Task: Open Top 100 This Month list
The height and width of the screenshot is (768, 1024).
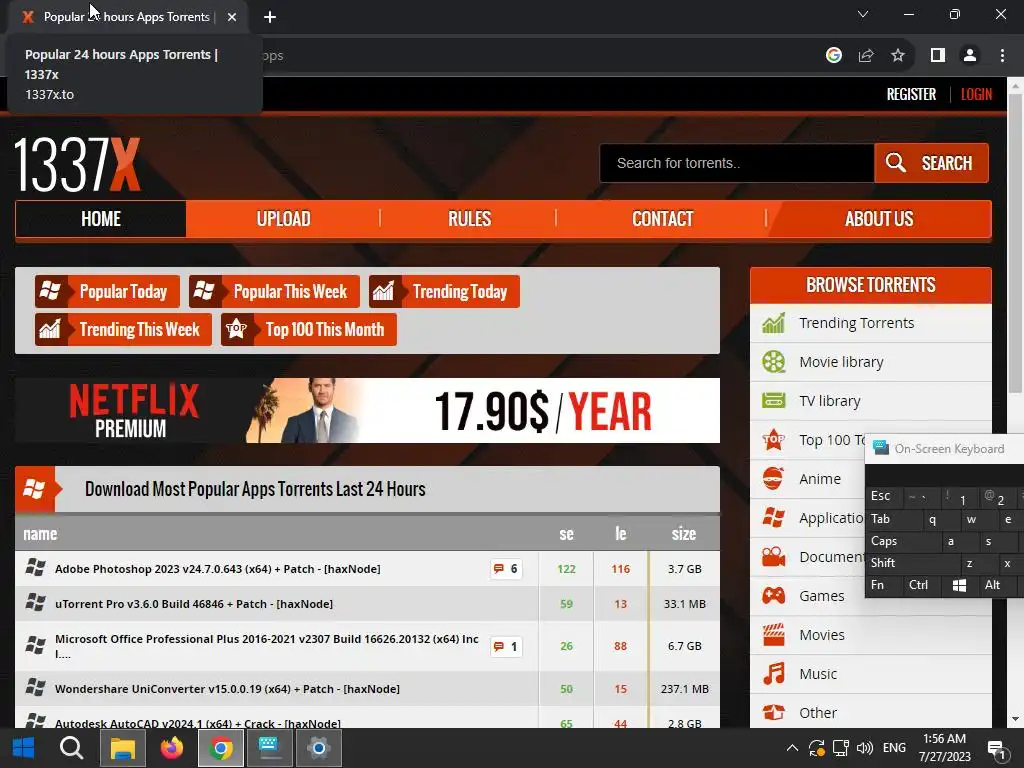Action: pos(308,329)
